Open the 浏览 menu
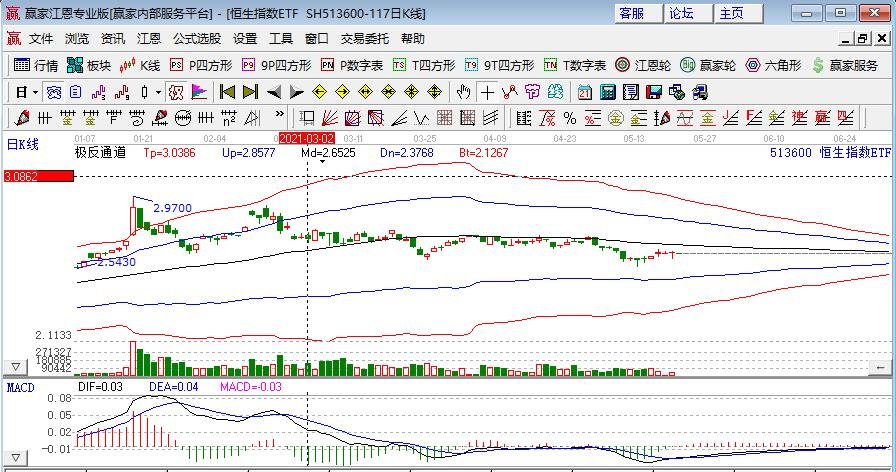The width and height of the screenshot is (896, 472). click(x=77, y=39)
